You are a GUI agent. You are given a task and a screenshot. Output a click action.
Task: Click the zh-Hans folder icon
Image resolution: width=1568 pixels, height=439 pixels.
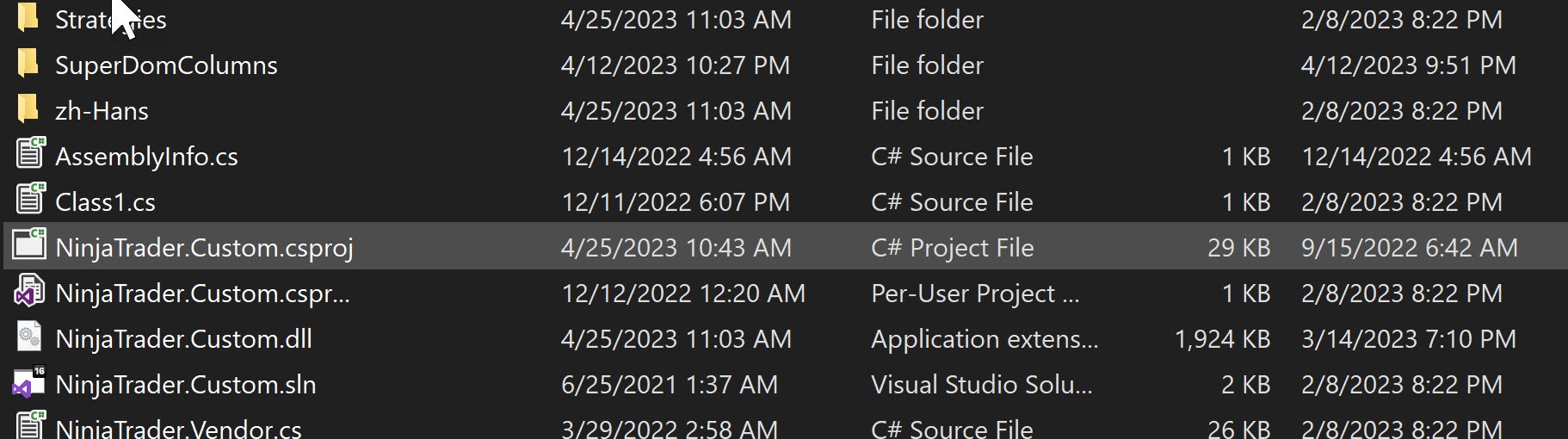pos(28,109)
